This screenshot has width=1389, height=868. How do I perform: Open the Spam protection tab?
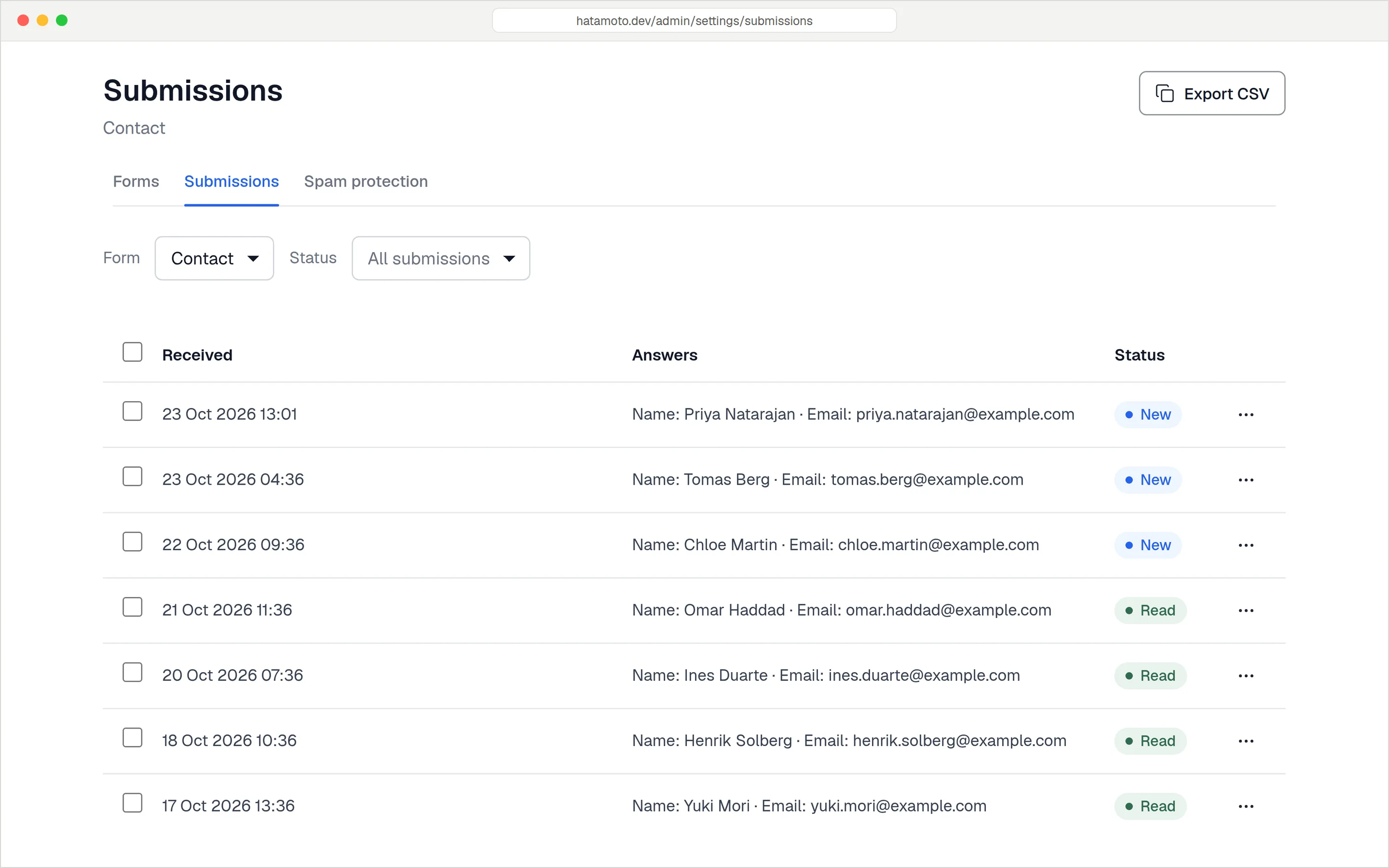click(x=366, y=181)
